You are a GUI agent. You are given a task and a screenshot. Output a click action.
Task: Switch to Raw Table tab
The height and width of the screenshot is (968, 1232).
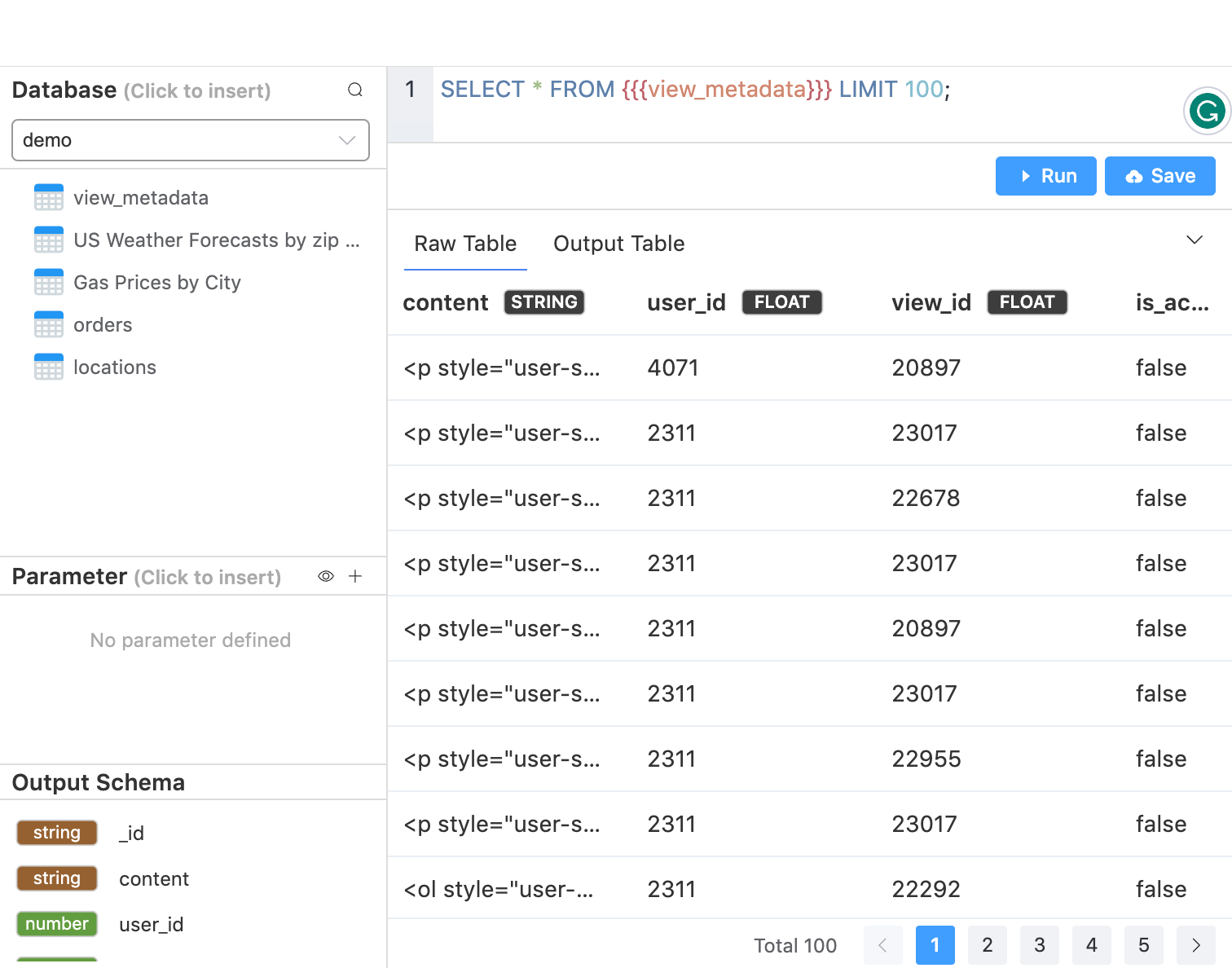coord(465,244)
